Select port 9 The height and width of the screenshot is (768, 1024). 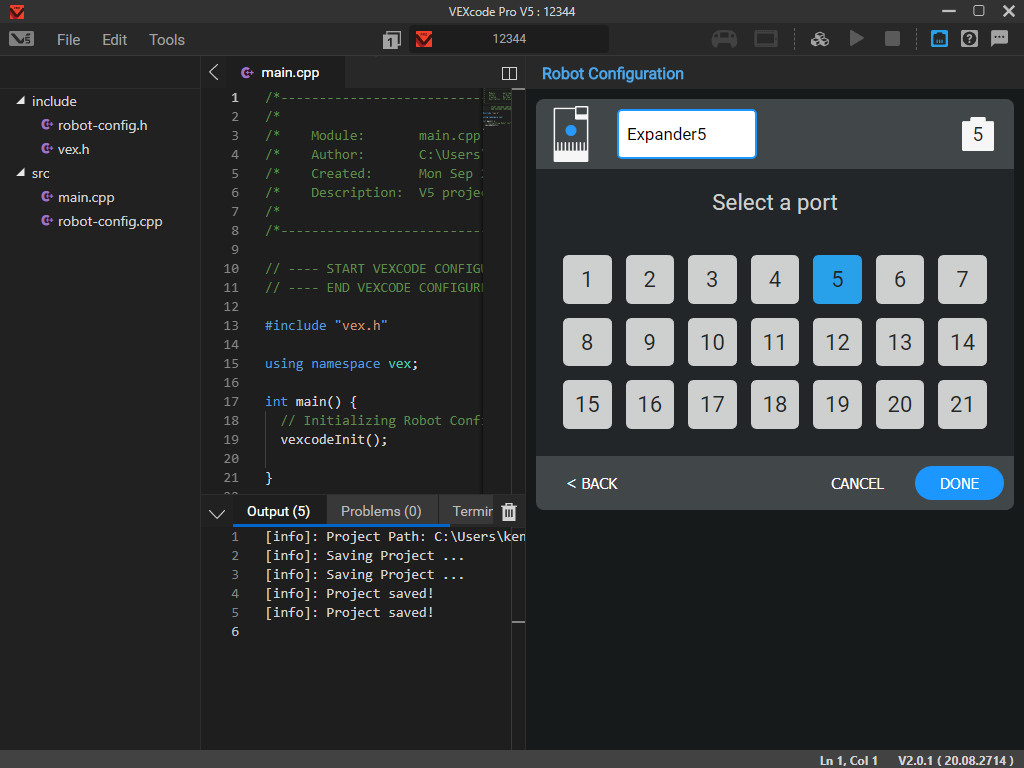click(649, 342)
